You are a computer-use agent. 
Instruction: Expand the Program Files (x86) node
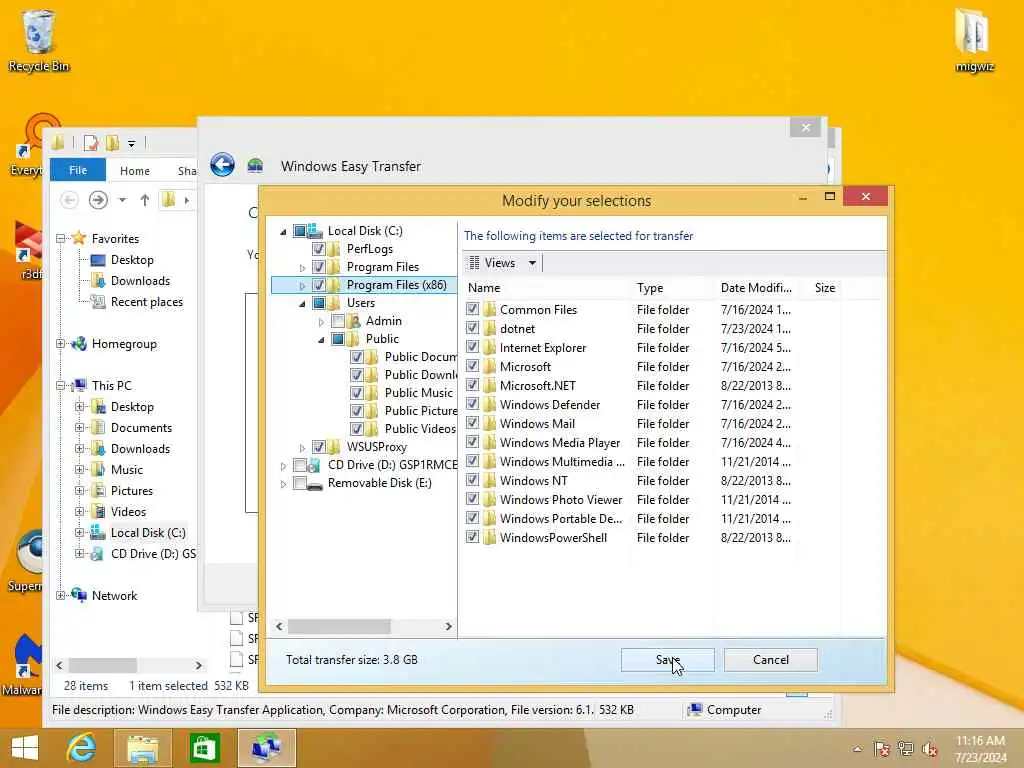[302, 285]
